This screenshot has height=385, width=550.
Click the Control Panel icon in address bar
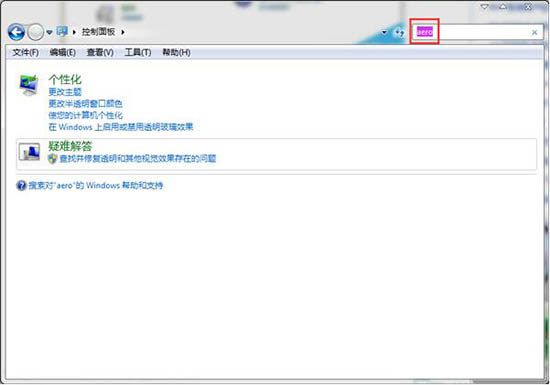click(62, 32)
